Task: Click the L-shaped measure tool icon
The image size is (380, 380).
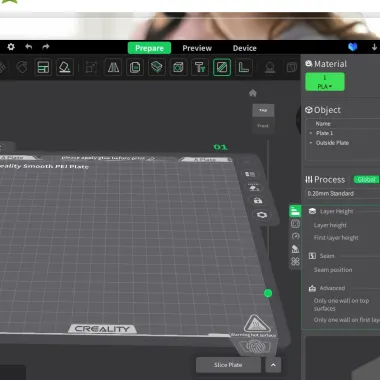Action: tap(244, 68)
